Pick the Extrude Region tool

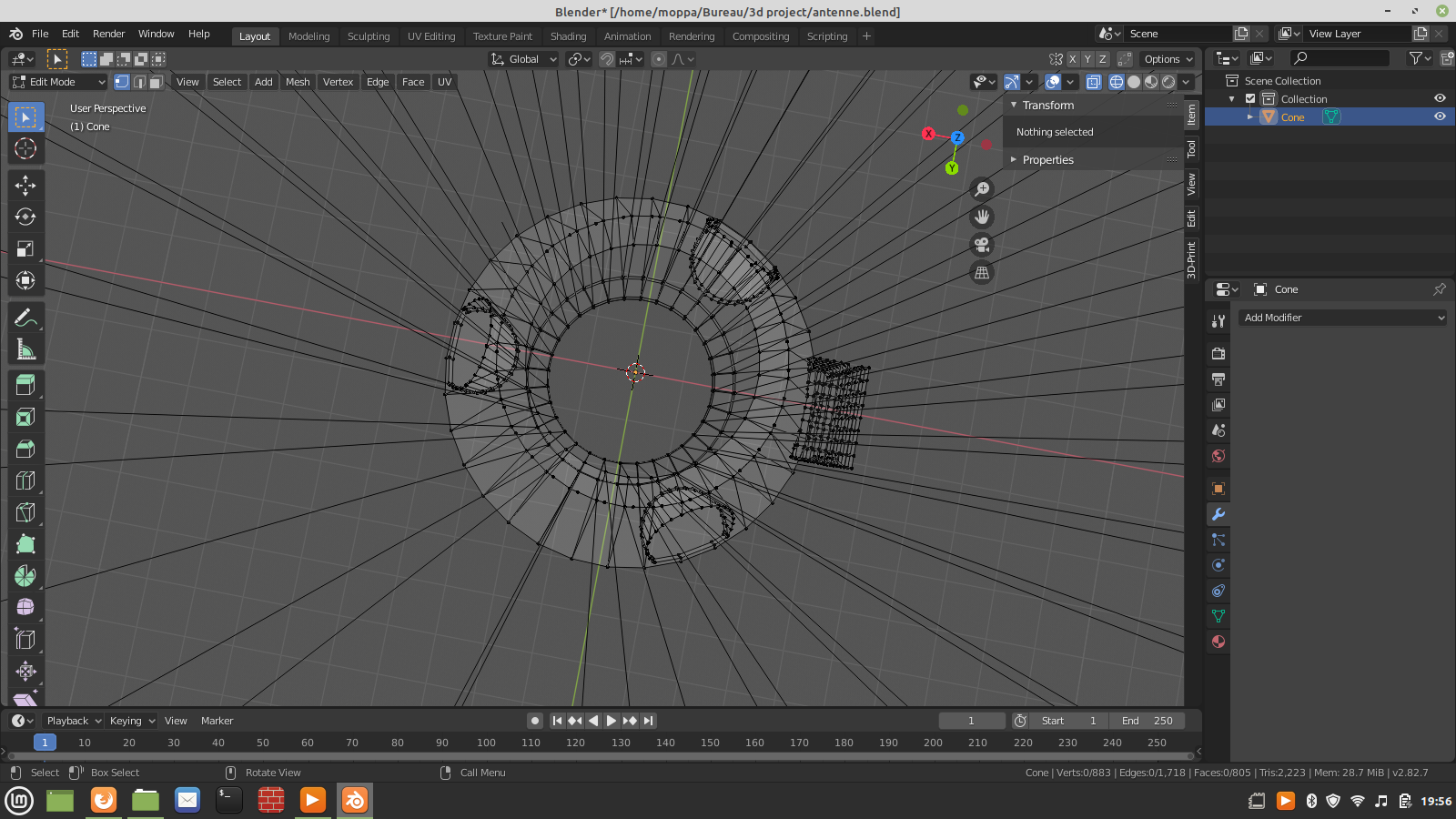[25, 385]
